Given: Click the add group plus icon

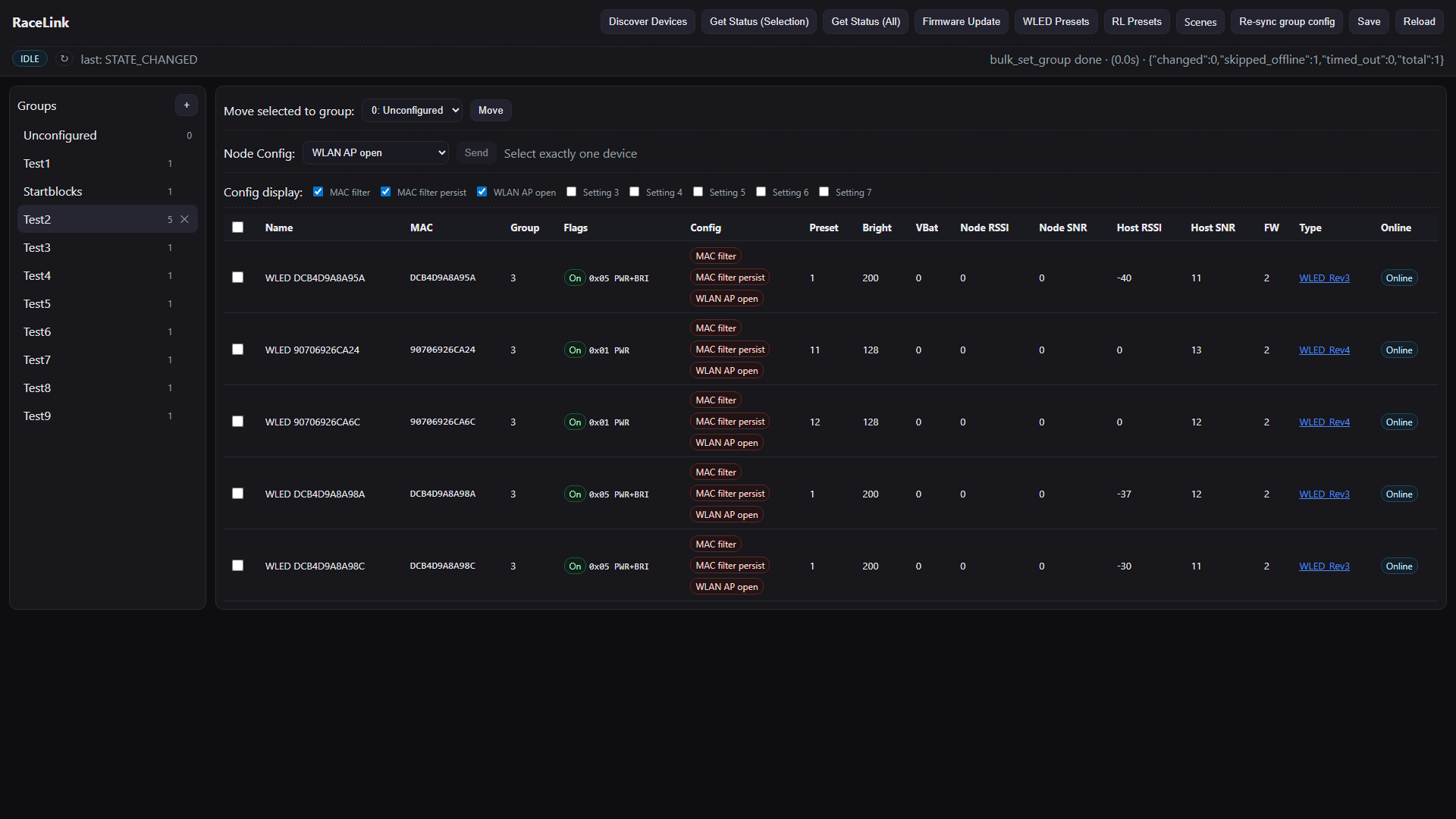Looking at the screenshot, I should coord(187,105).
